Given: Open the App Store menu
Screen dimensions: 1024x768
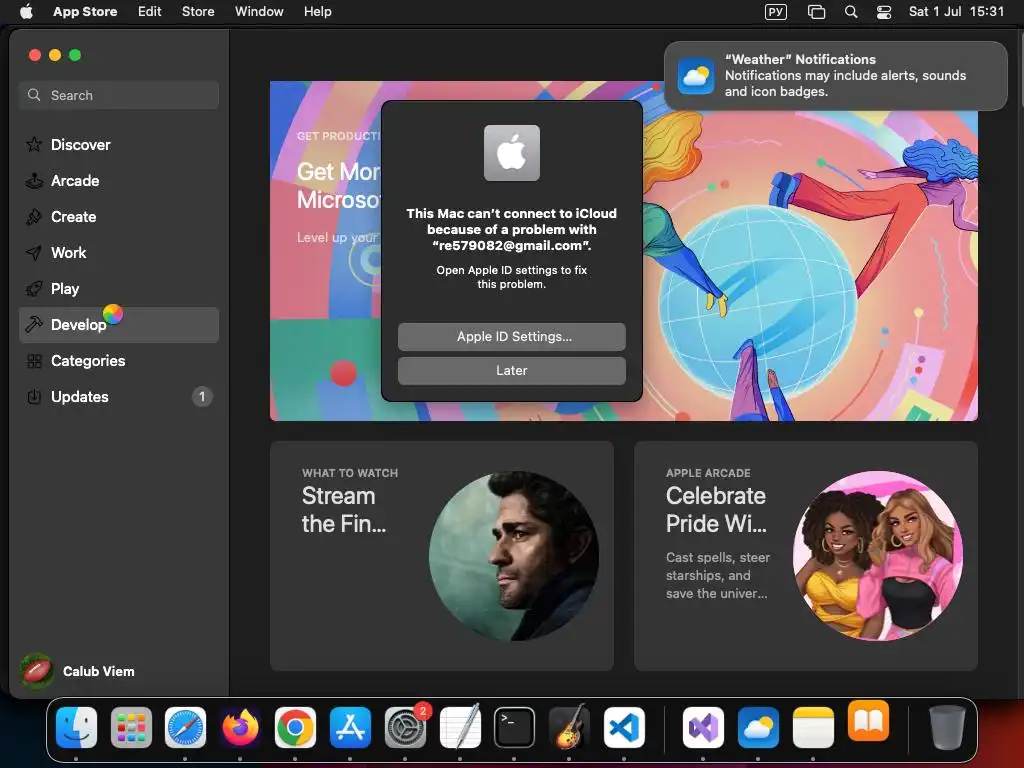Looking at the screenshot, I should [85, 11].
